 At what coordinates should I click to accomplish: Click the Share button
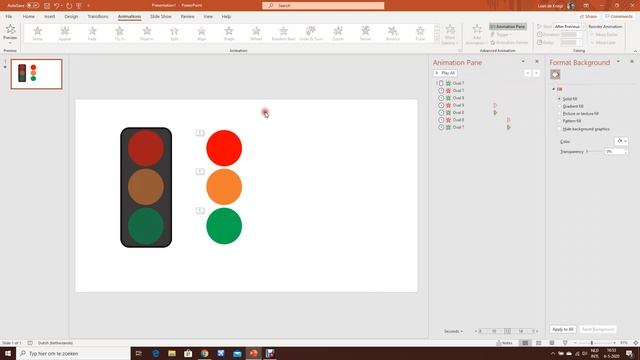pyautogui.click(x=588, y=16)
